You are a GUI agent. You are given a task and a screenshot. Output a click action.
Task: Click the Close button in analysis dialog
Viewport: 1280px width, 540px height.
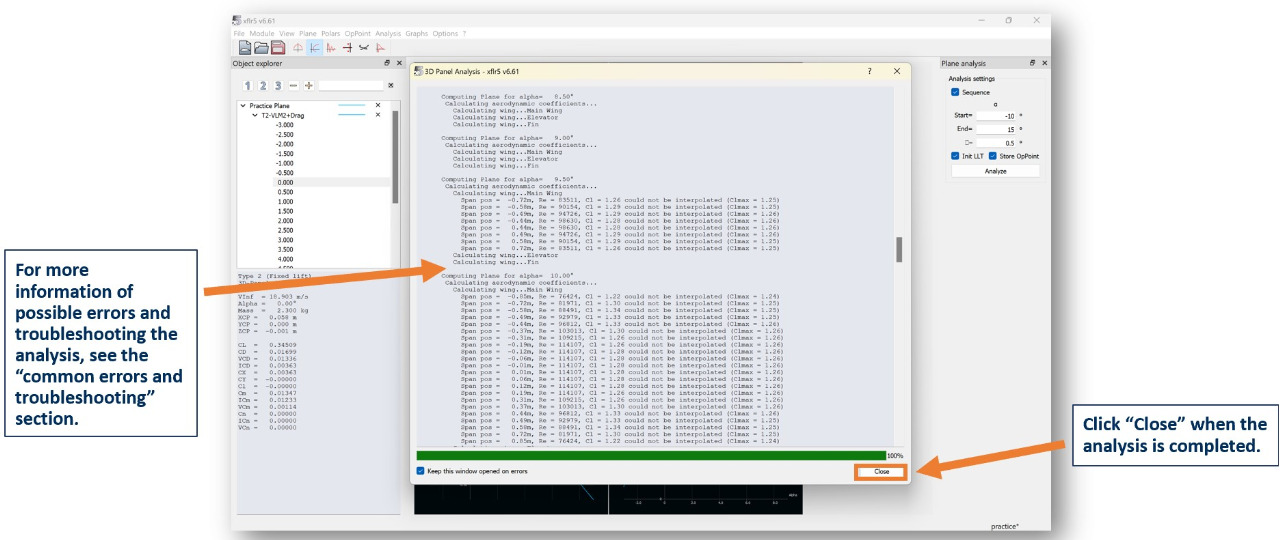click(x=881, y=471)
